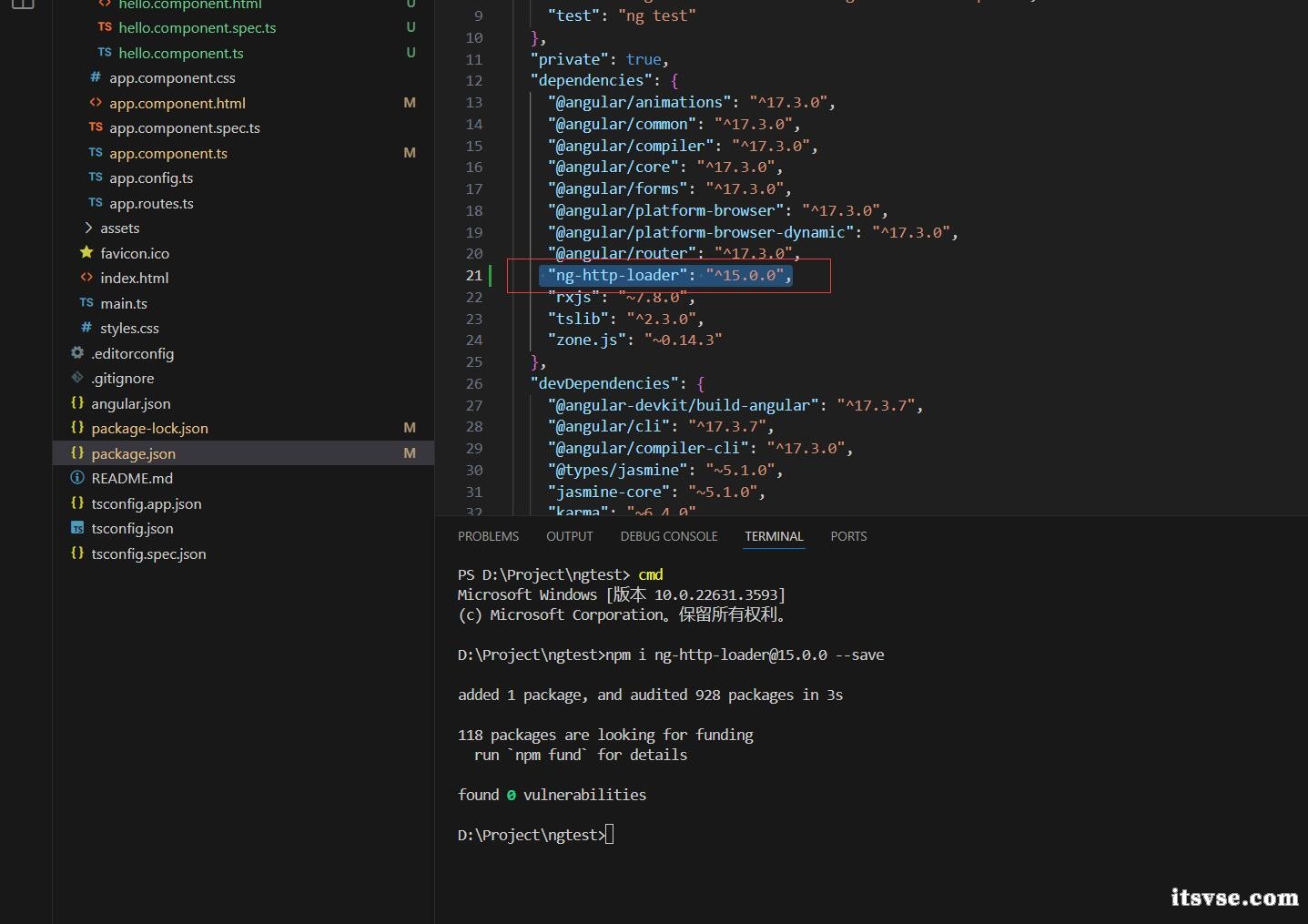Click the braces icon of package-lock.json

tap(77, 428)
